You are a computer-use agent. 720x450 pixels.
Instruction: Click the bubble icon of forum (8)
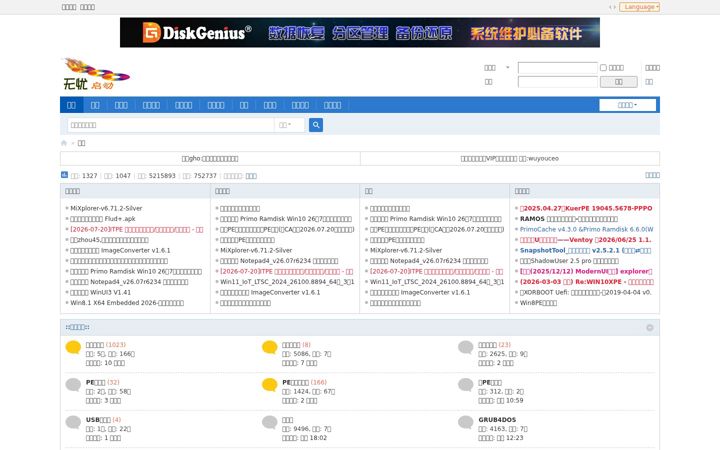270,348
